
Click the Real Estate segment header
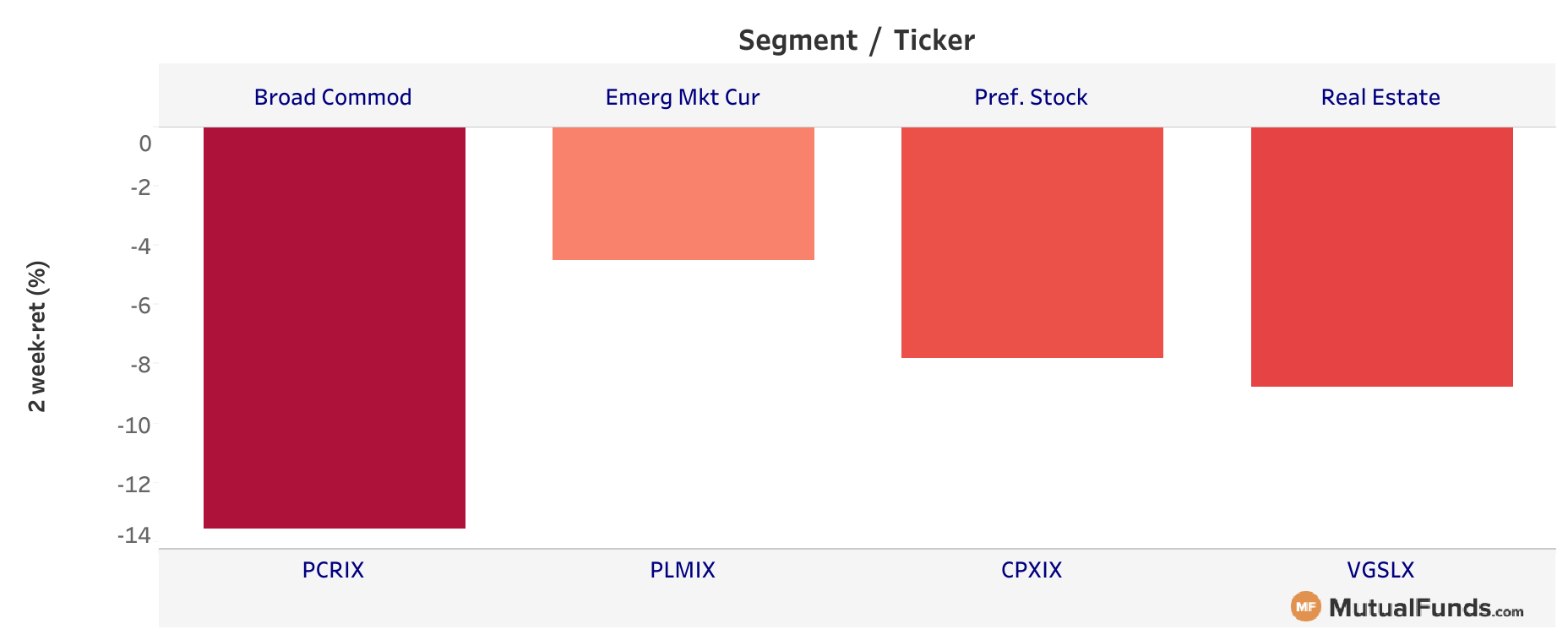tap(1380, 97)
